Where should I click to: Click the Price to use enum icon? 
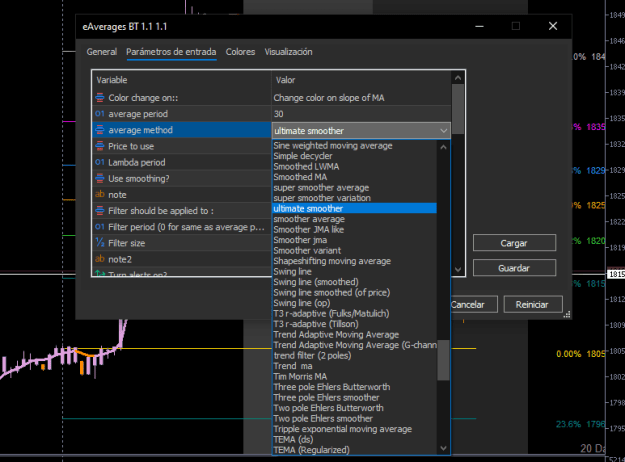(100, 146)
